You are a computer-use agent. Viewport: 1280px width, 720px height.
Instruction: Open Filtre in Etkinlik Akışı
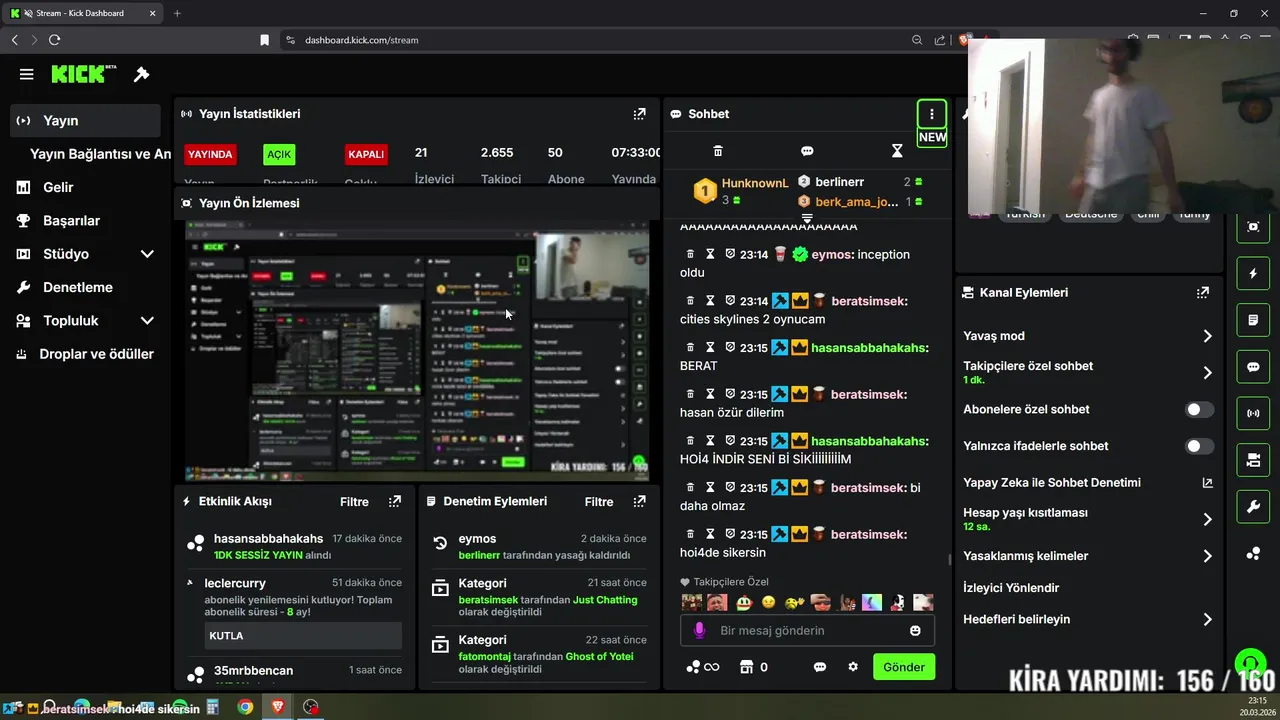coord(354,501)
